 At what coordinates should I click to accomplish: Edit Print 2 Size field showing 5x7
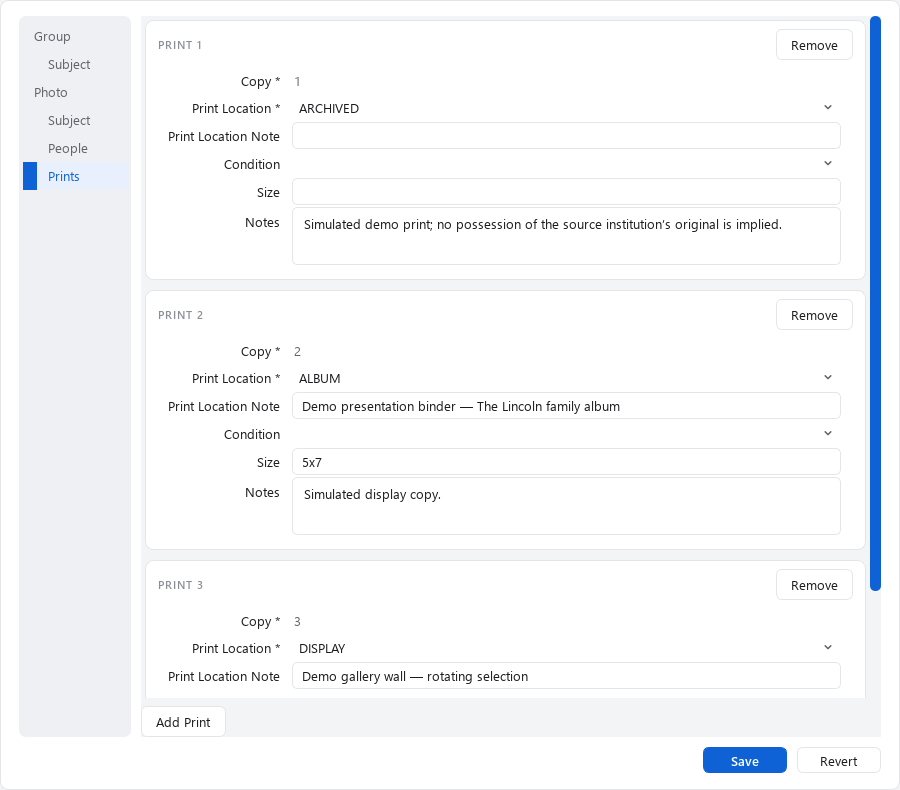(566, 462)
